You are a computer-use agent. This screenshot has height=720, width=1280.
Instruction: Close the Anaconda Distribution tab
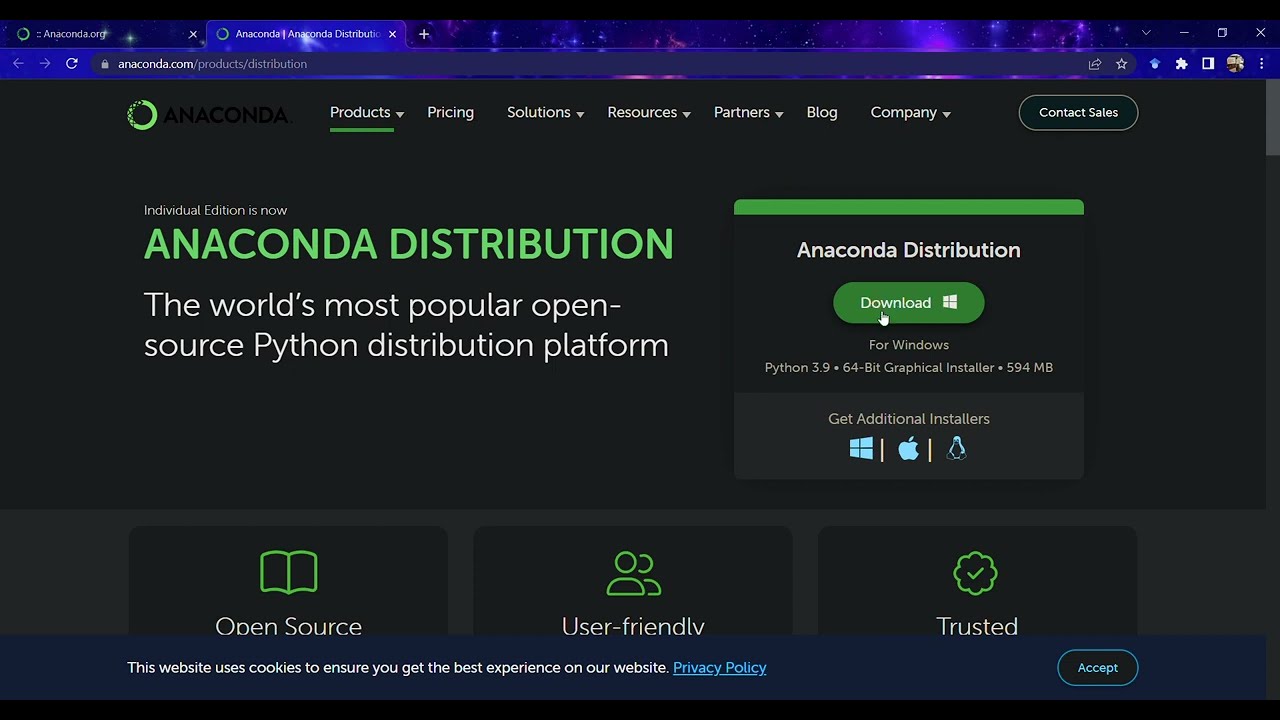click(x=392, y=34)
